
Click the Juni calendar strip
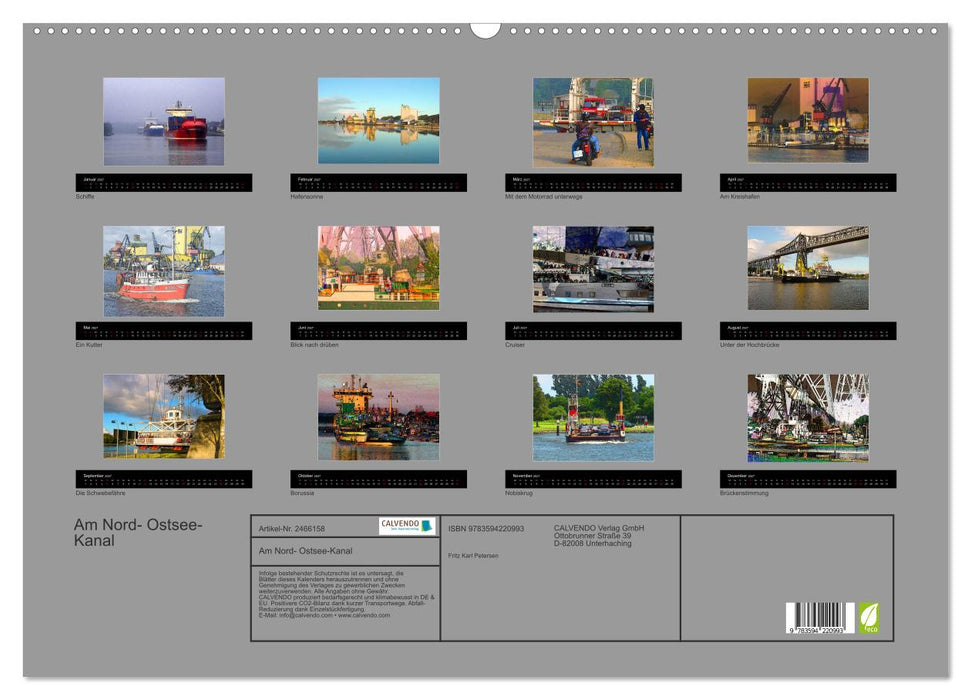pos(378,331)
